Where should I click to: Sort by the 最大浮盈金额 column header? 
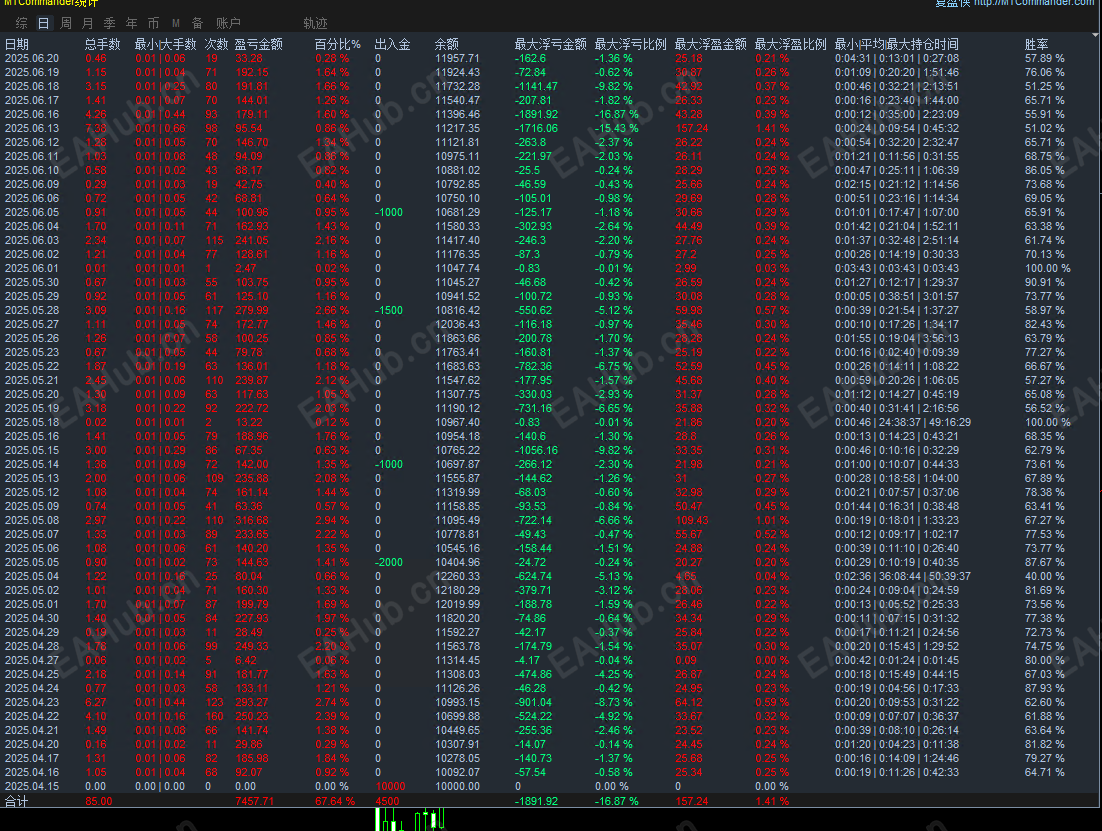point(711,44)
